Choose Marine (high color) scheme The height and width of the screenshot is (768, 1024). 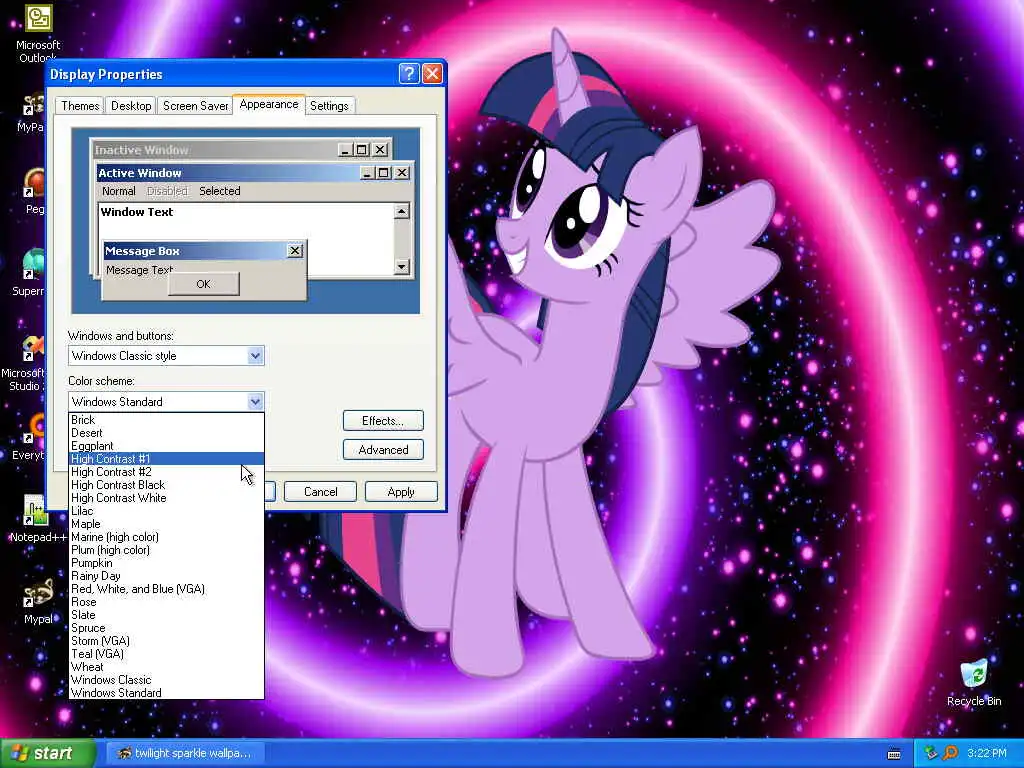tap(167, 537)
